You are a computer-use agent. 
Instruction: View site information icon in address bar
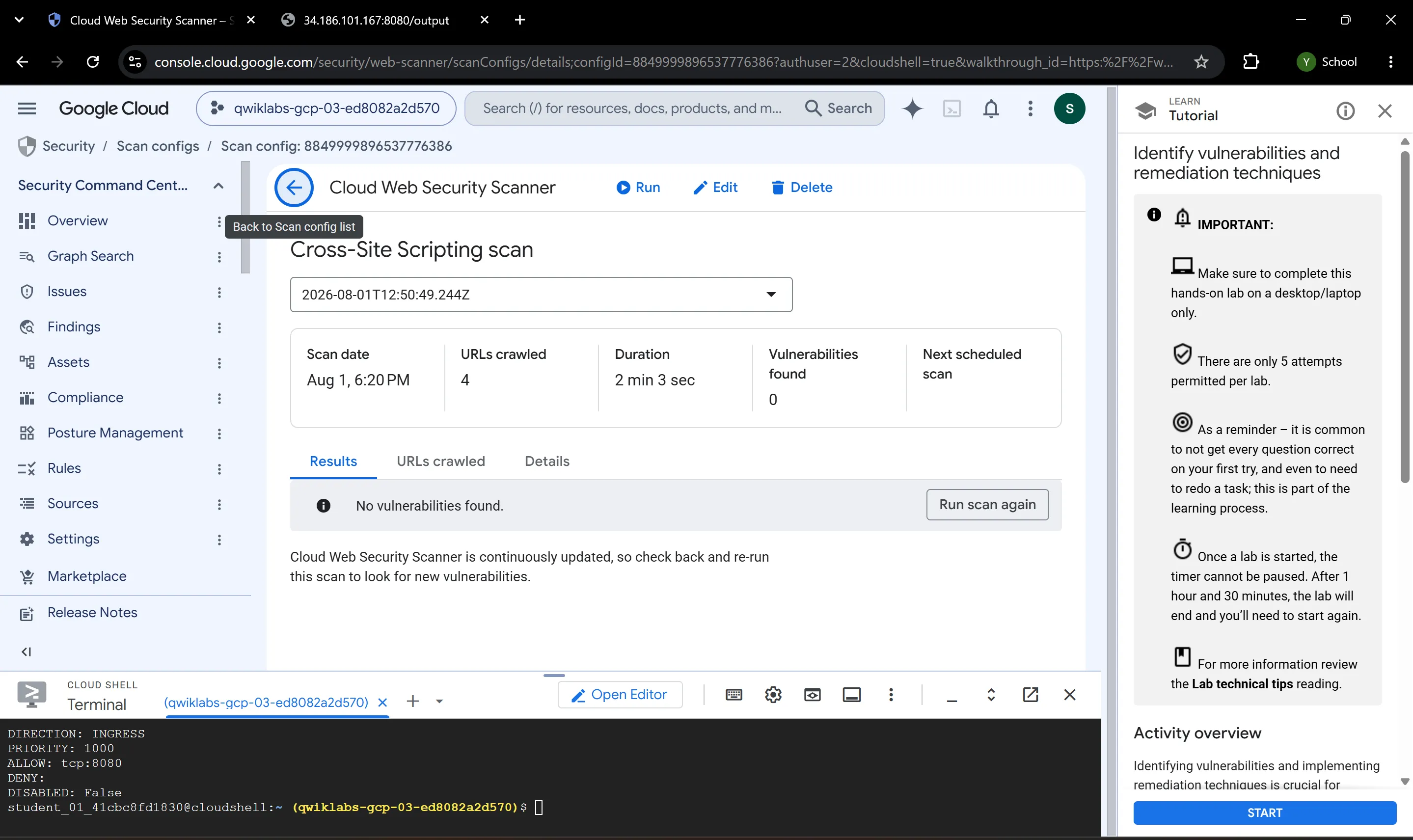tap(135, 62)
